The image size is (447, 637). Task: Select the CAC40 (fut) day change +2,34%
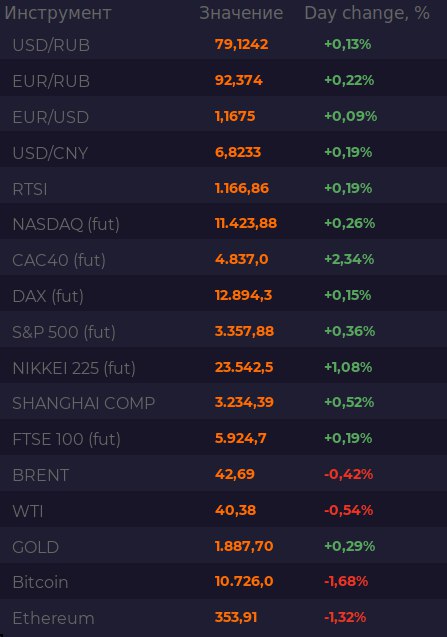tap(349, 259)
